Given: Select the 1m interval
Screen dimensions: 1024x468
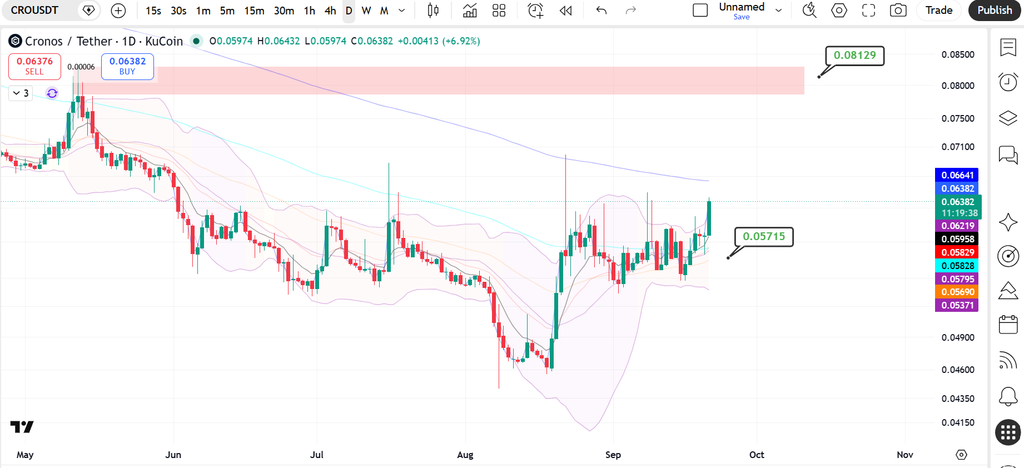Looking at the screenshot, I should [203, 10].
